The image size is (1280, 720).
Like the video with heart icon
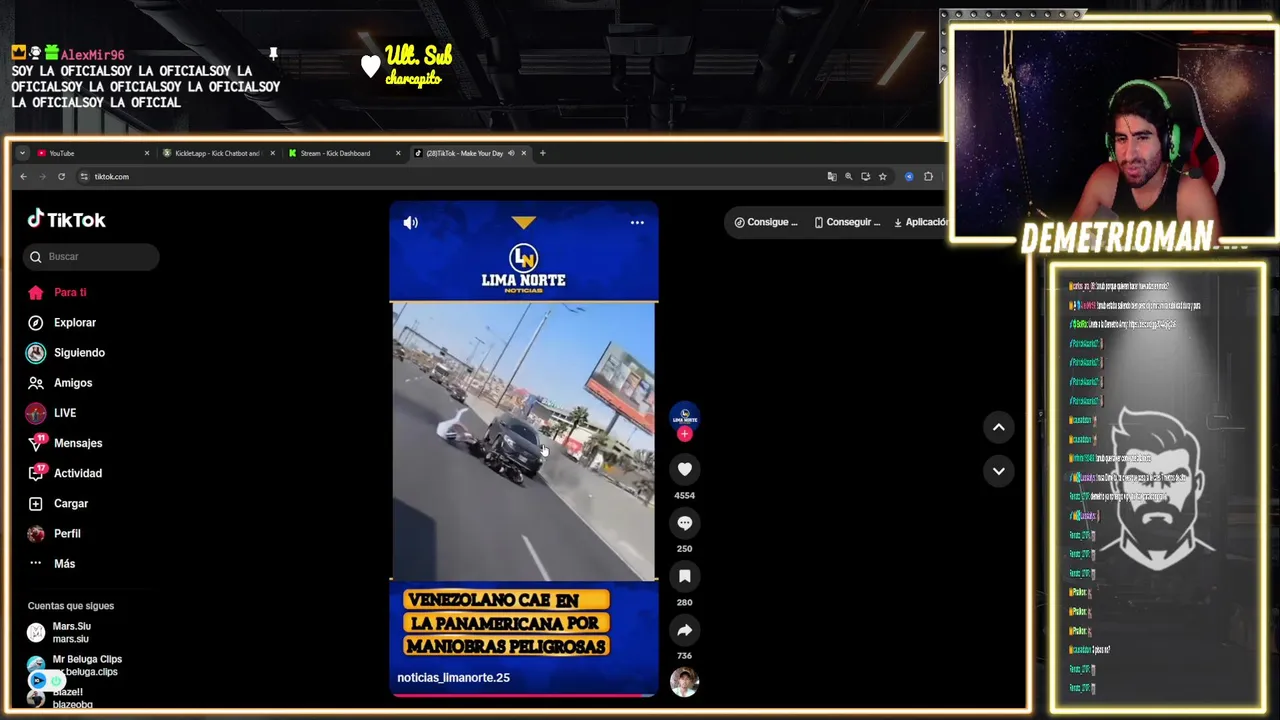[685, 469]
